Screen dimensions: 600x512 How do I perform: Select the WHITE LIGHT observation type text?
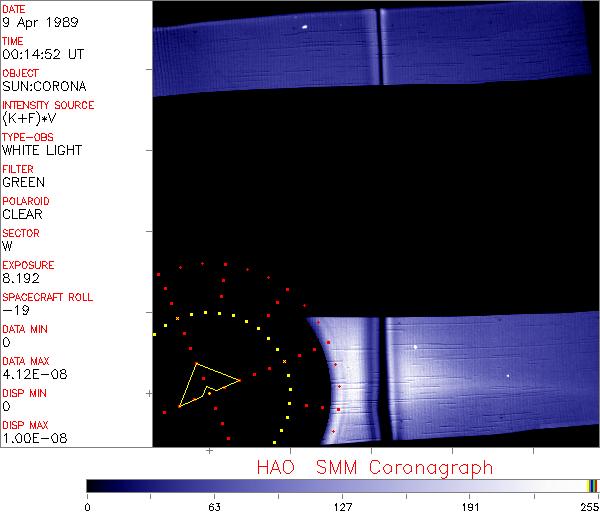pyautogui.click(x=41, y=151)
